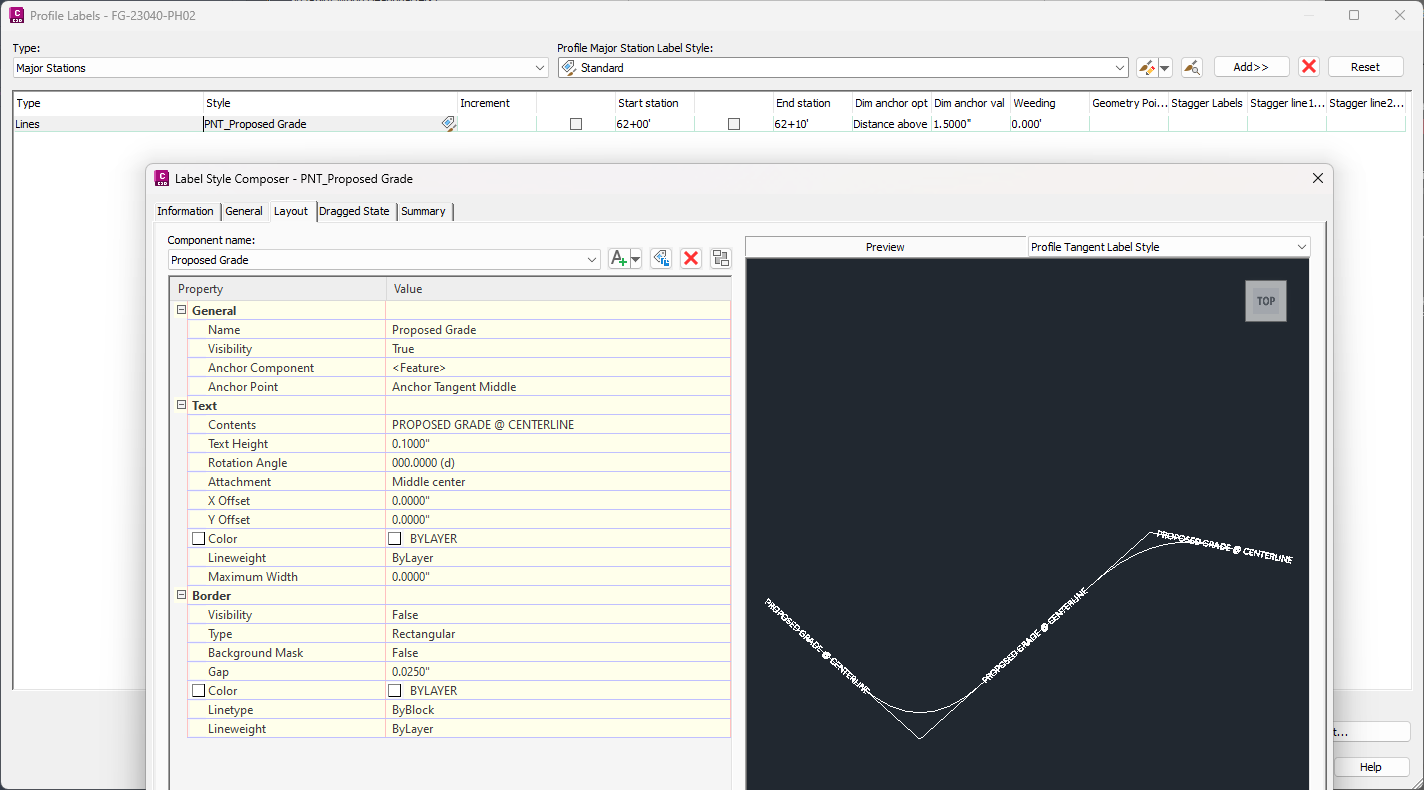This screenshot has width=1424, height=790.
Task: Click the TOP view cube in preview
Action: (x=1266, y=300)
